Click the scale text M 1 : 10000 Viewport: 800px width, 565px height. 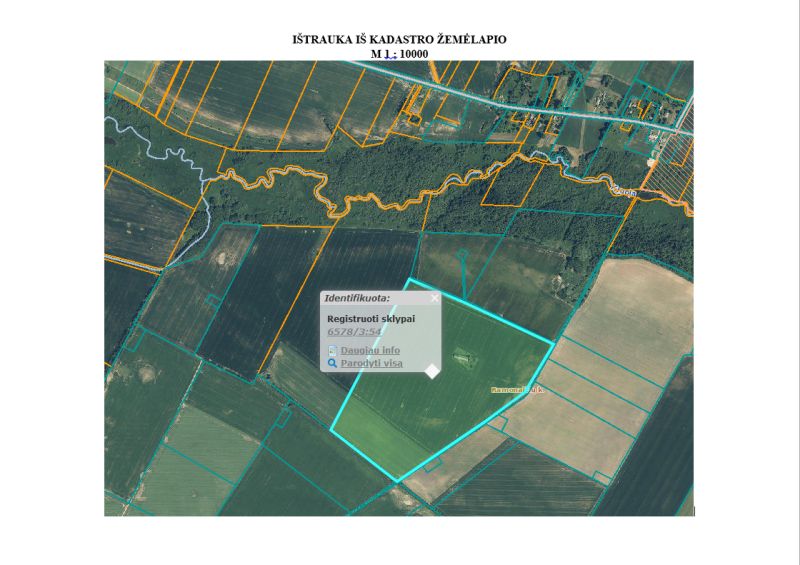(x=399, y=54)
